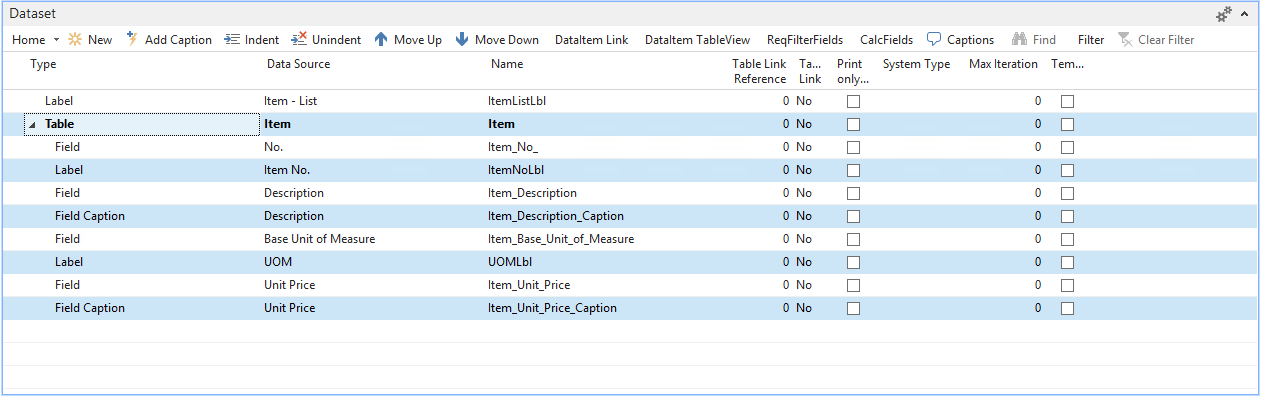Sort by the Type column header
Screen dimensions: 1264x399
click(44, 64)
